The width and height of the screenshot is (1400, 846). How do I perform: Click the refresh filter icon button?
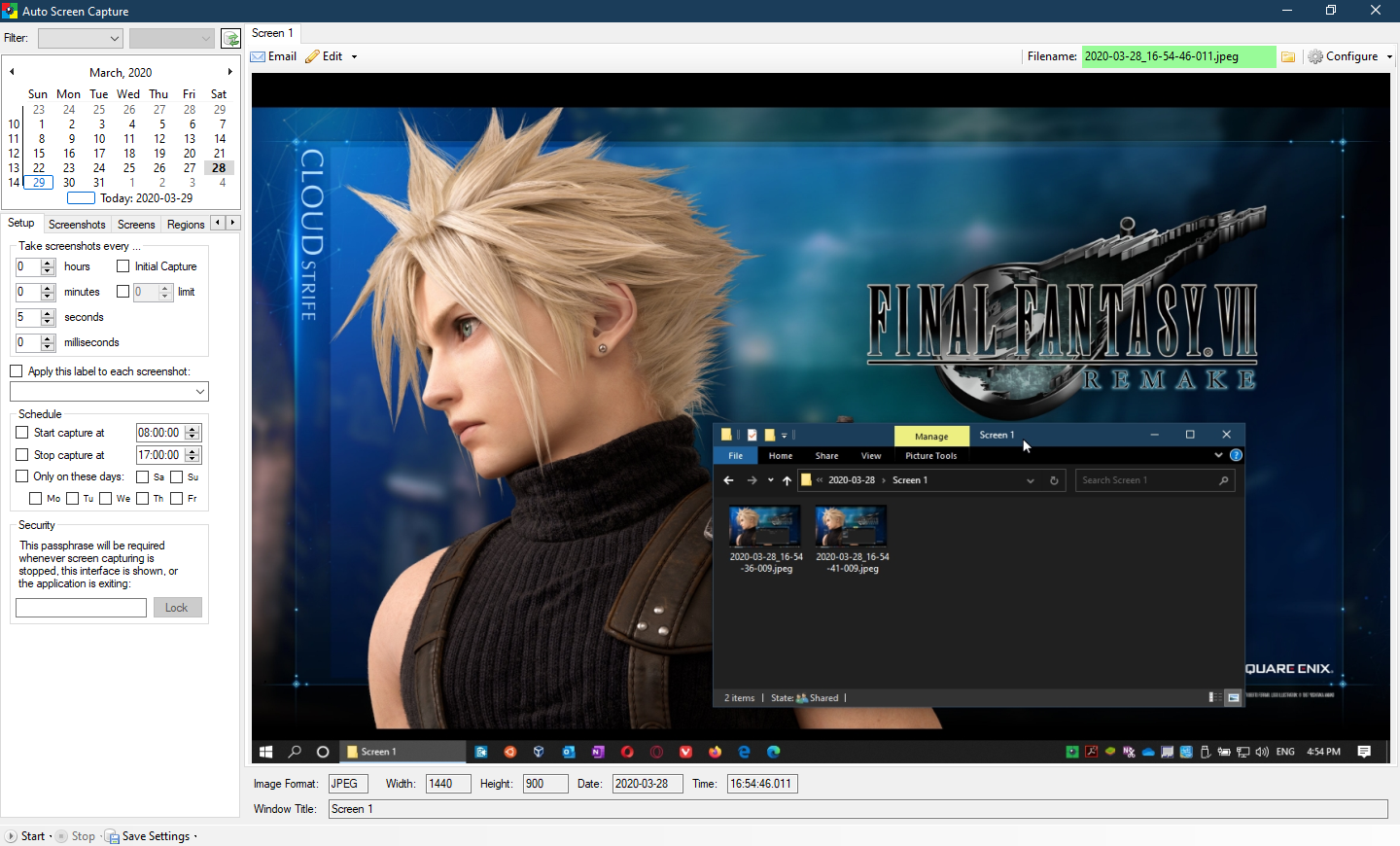pos(230,38)
